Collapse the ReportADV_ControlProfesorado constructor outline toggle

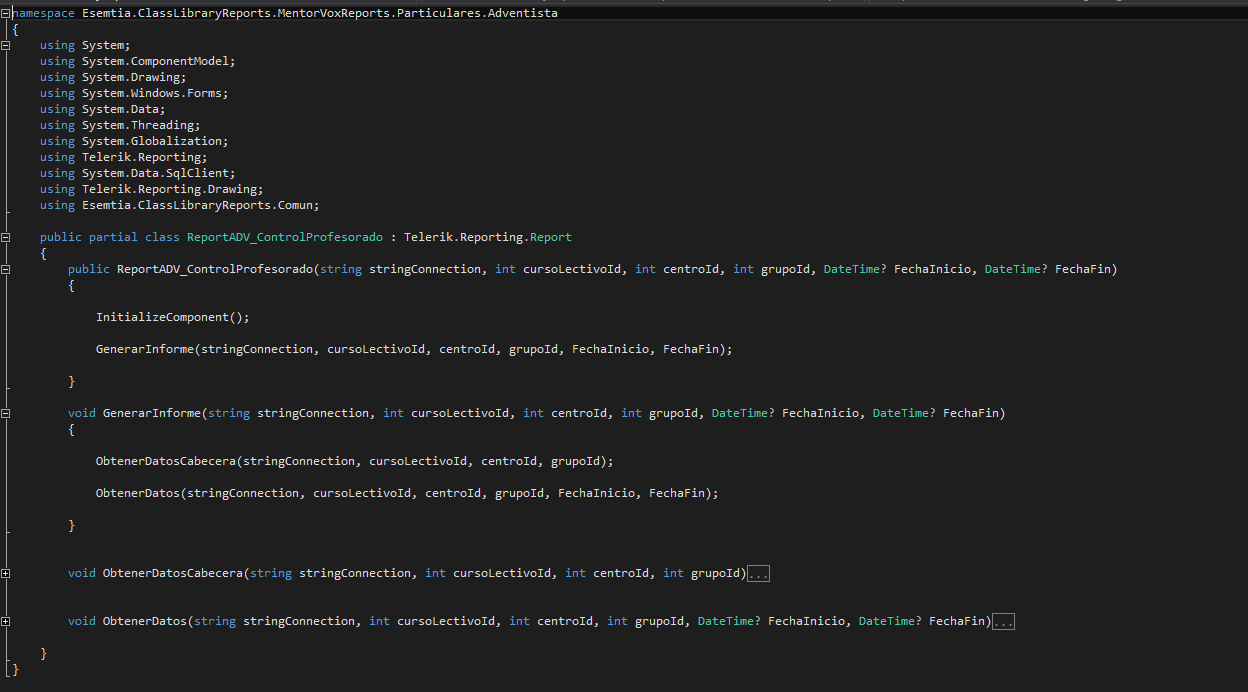pyautogui.click(x=6, y=269)
